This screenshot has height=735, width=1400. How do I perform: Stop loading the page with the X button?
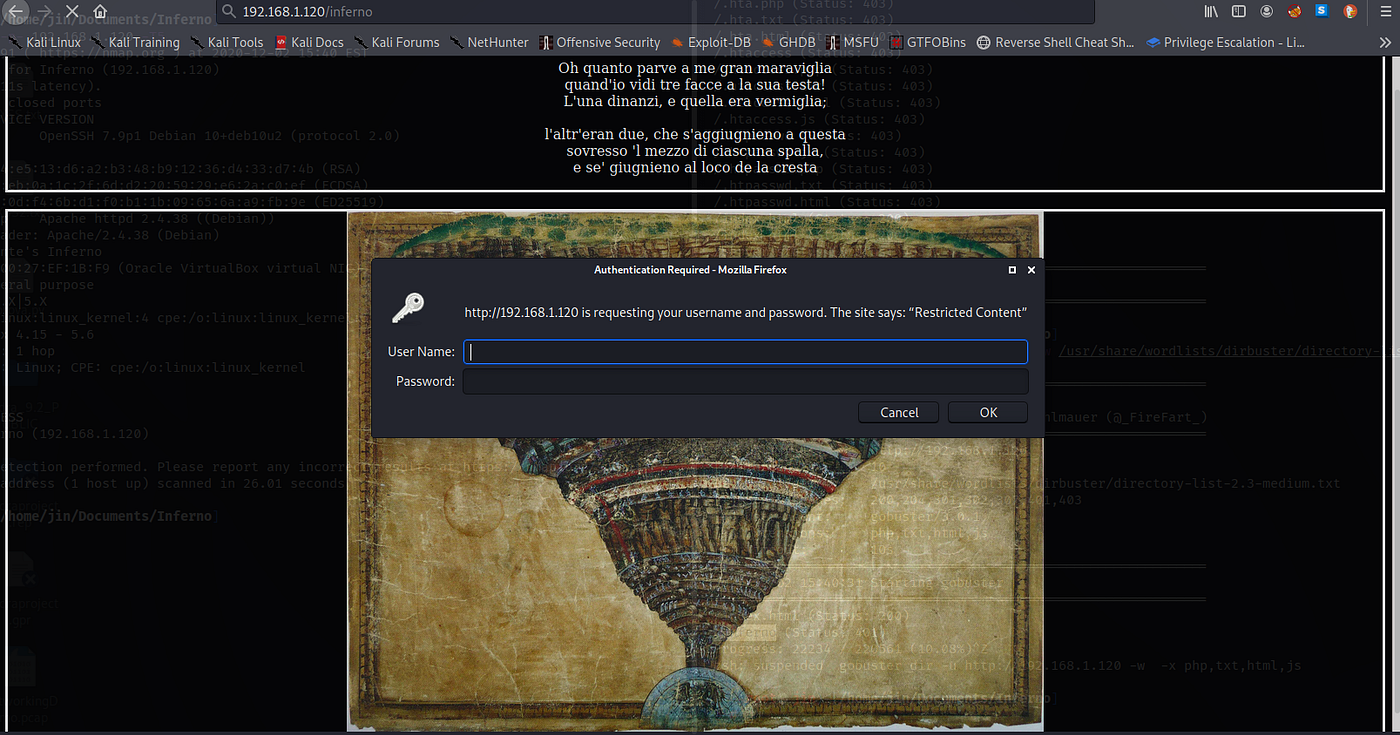73,11
